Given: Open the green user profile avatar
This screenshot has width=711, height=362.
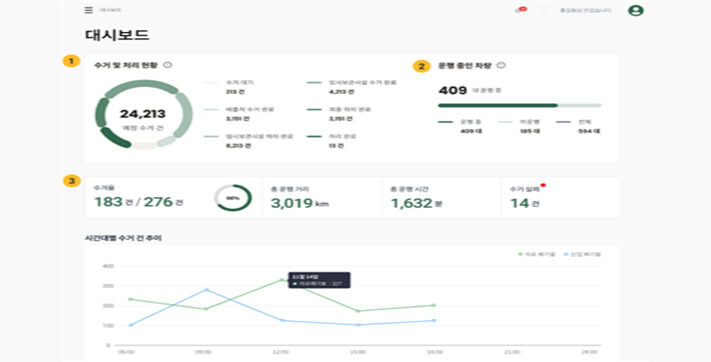Looking at the screenshot, I should coord(636,10).
